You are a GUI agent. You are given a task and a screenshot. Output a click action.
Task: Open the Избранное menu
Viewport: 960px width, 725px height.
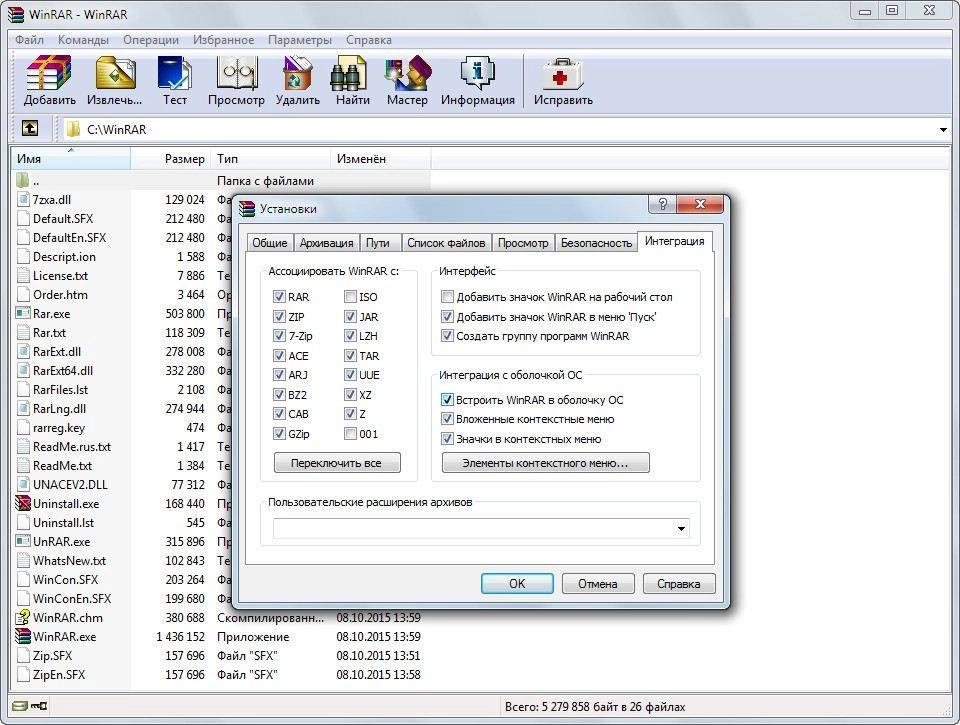tap(223, 40)
